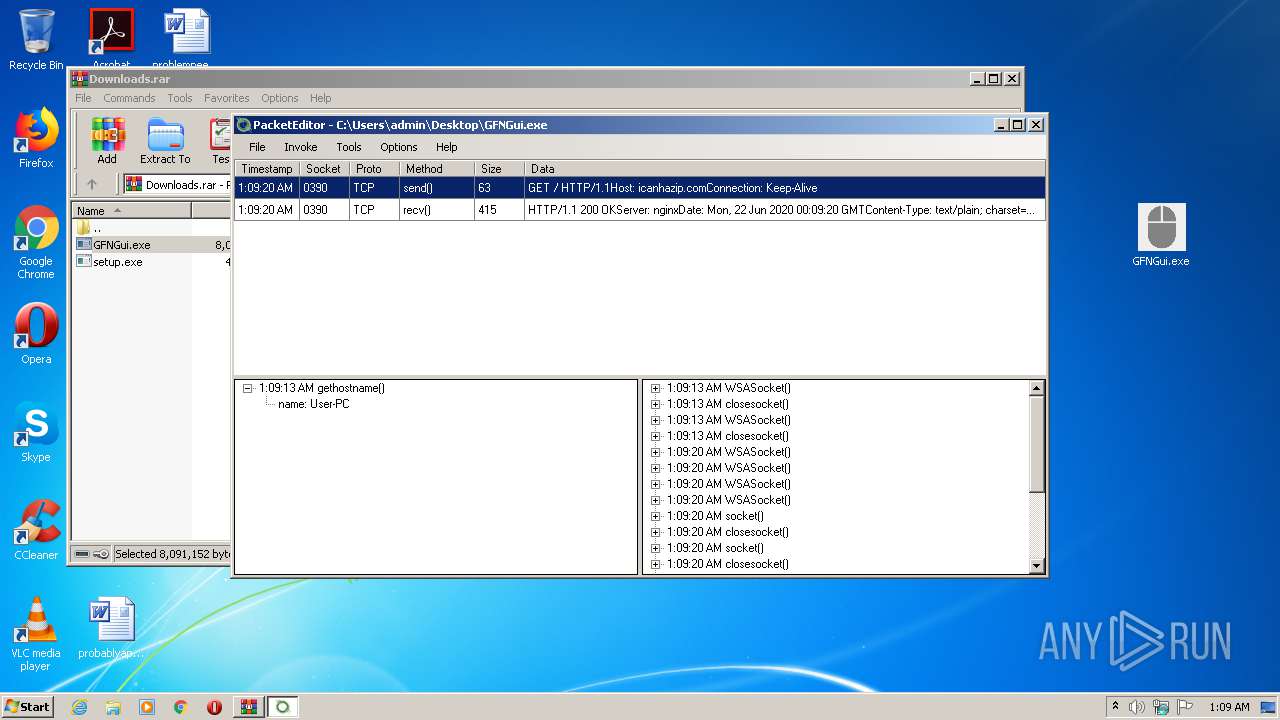Sort packets by Size column
The width and height of the screenshot is (1280, 720).
click(x=499, y=169)
